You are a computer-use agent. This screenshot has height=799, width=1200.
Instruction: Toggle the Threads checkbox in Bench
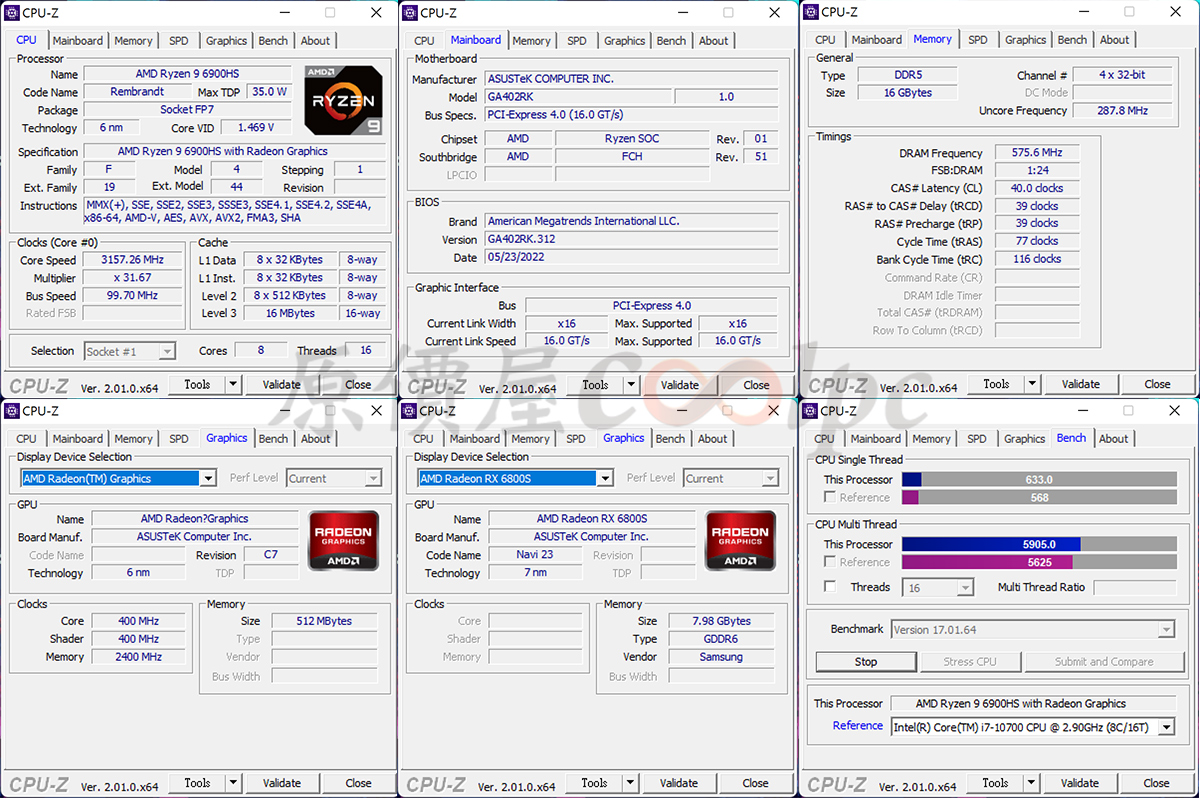click(829, 587)
